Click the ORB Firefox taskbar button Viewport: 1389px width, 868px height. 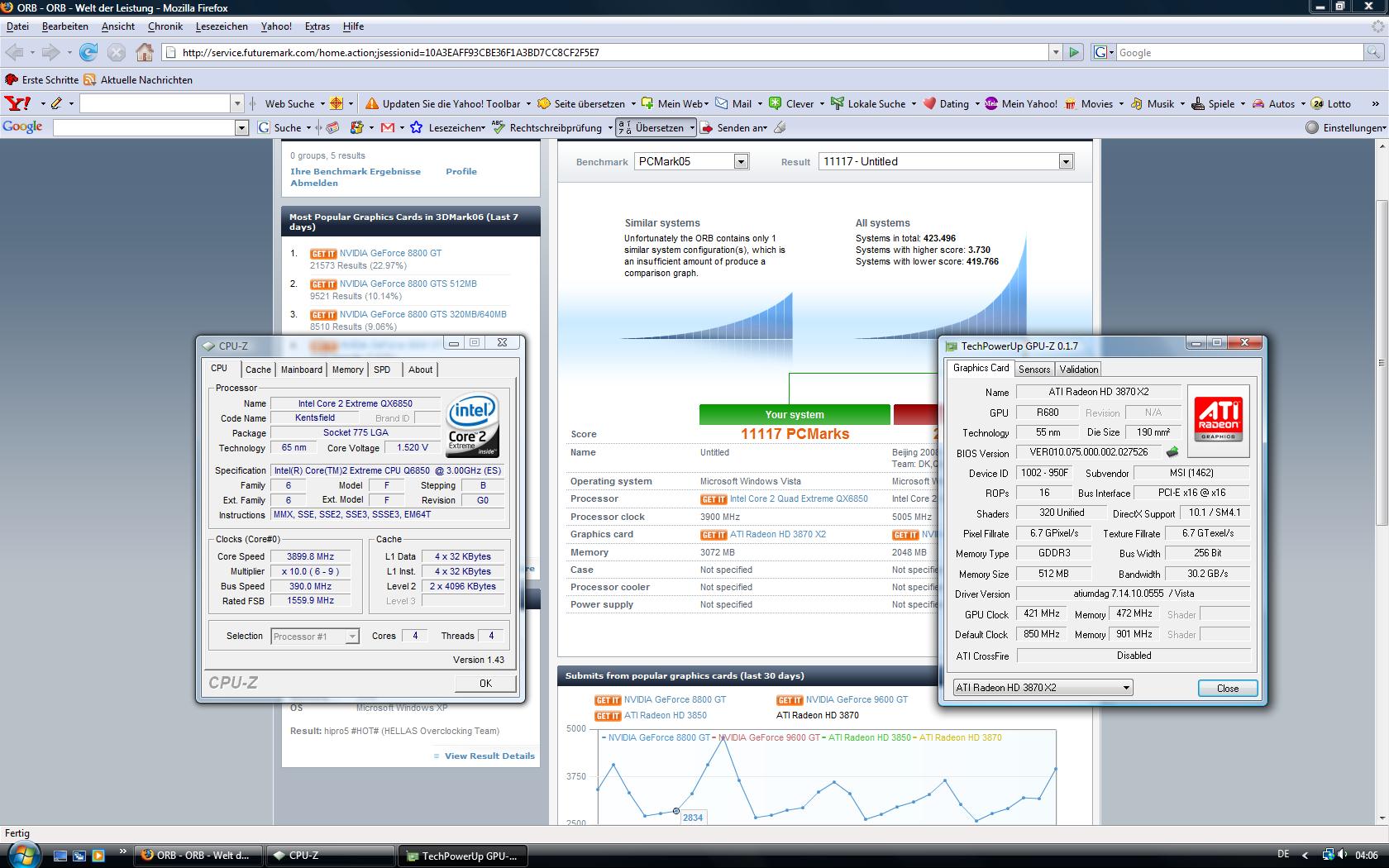click(x=198, y=856)
